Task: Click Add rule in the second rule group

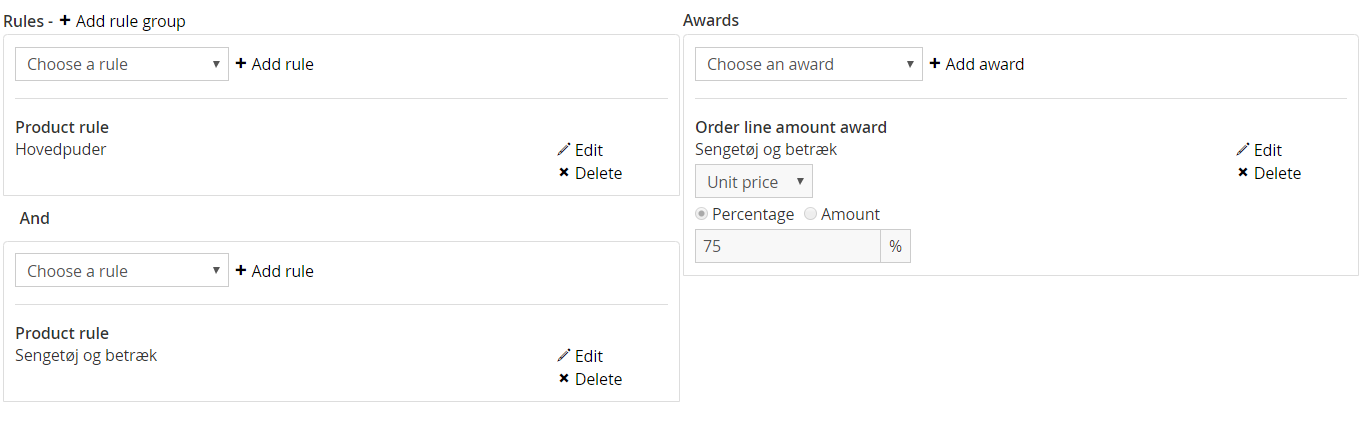Action: [x=274, y=271]
